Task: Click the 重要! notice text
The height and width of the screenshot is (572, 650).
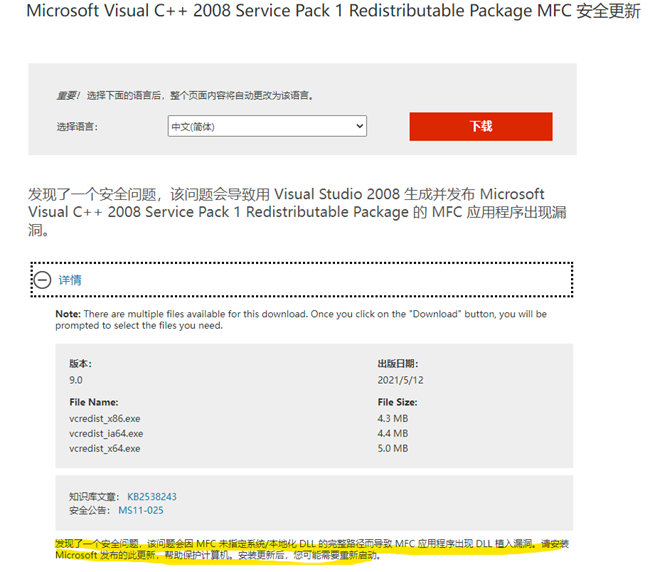Action: coord(66,96)
